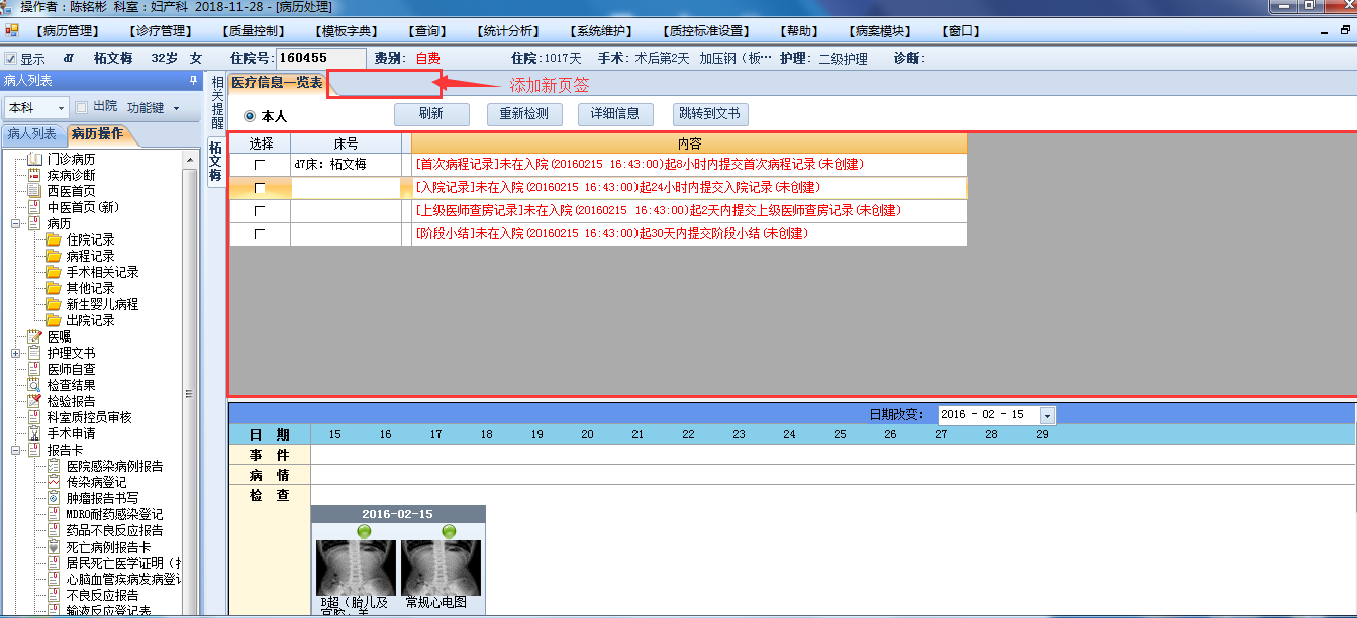1357x618 pixels.
Task: Open the 日期改变 date picker dropdown
Action: coord(1047,415)
